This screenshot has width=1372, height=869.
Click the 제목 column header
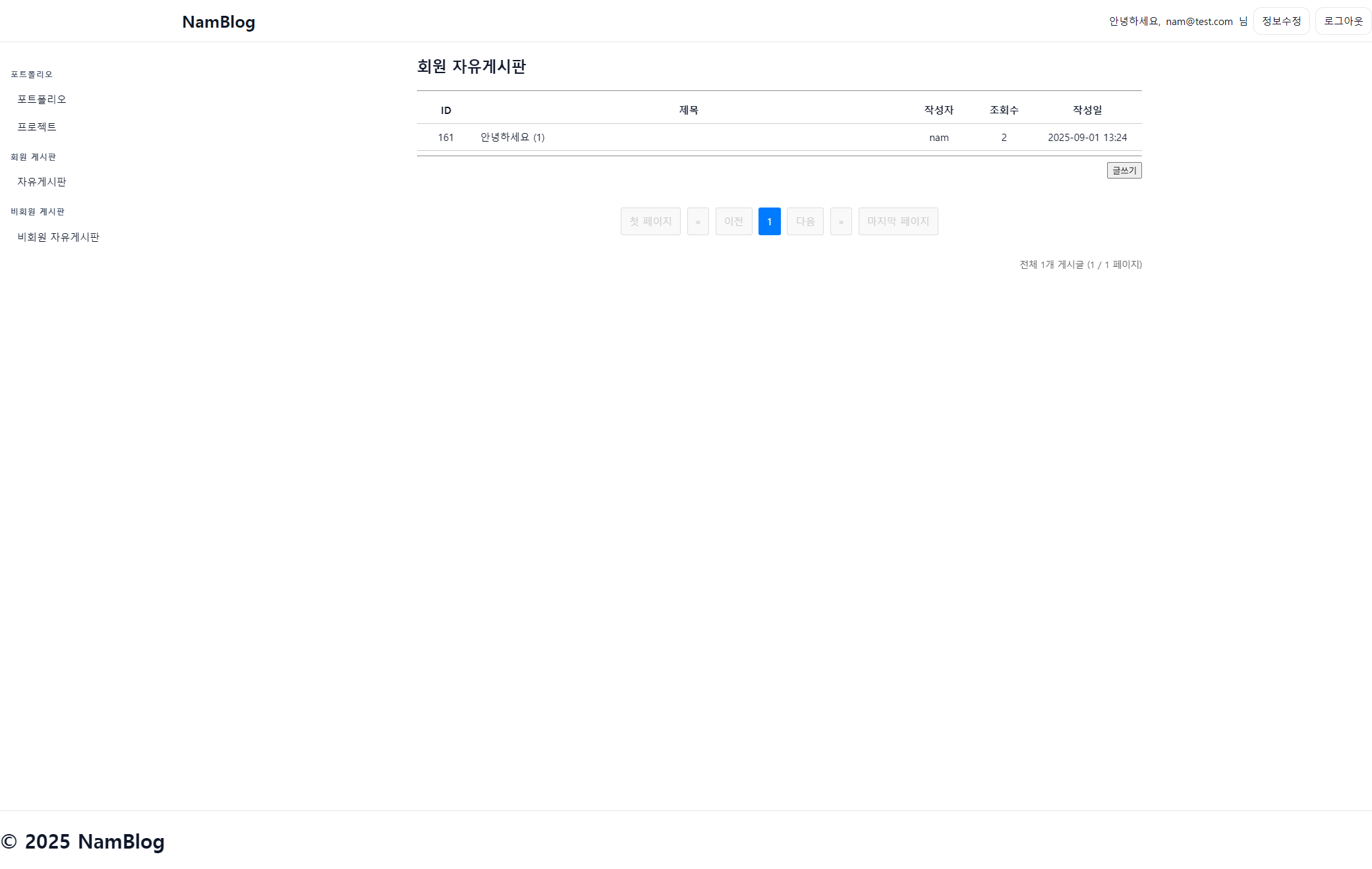(x=688, y=110)
